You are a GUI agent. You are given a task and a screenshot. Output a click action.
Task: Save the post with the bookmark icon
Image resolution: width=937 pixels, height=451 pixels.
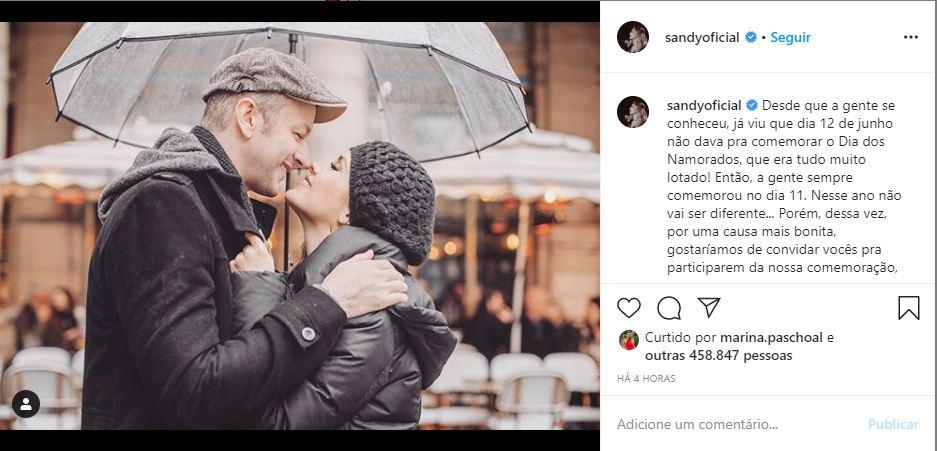tap(908, 308)
